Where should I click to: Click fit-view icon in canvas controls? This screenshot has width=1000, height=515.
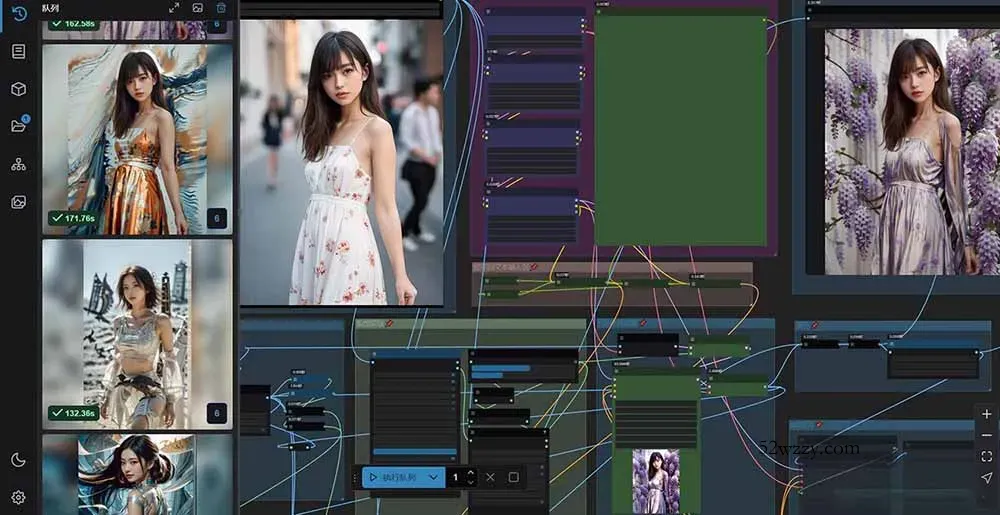click(986, 457)
